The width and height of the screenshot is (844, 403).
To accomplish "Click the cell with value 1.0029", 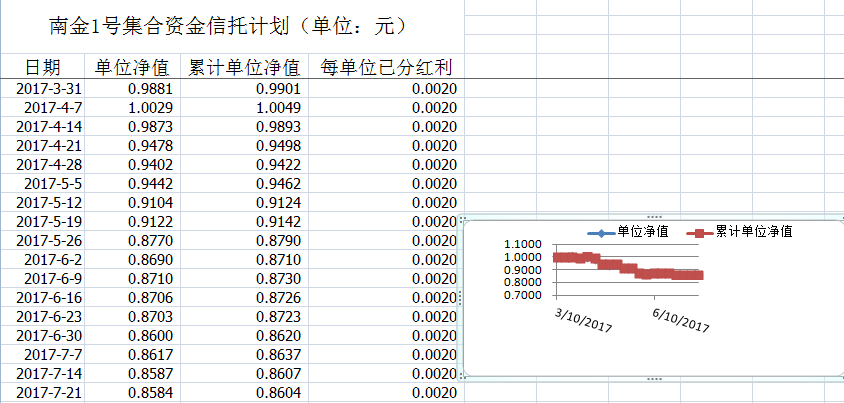I will [x=146, y=108].
